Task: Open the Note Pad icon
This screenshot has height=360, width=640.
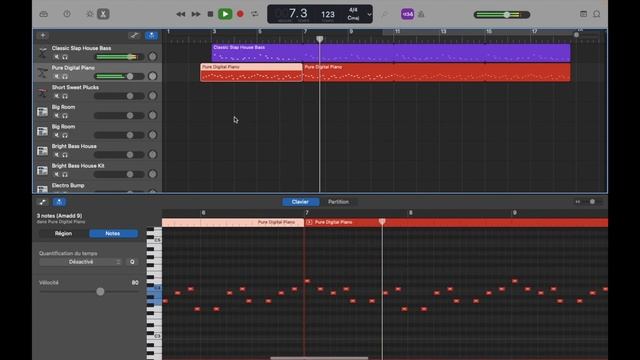Action: point(584,14)
